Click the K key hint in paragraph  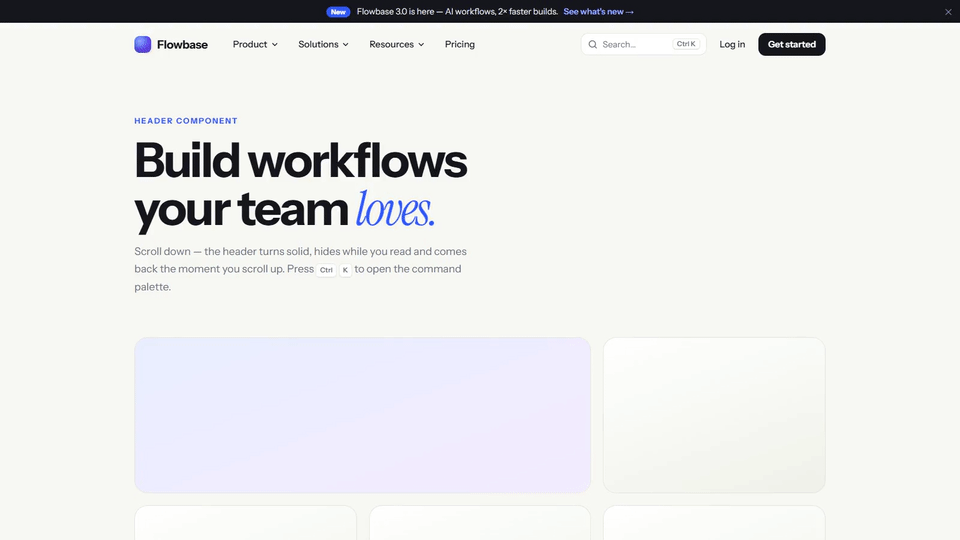(345, 269)
